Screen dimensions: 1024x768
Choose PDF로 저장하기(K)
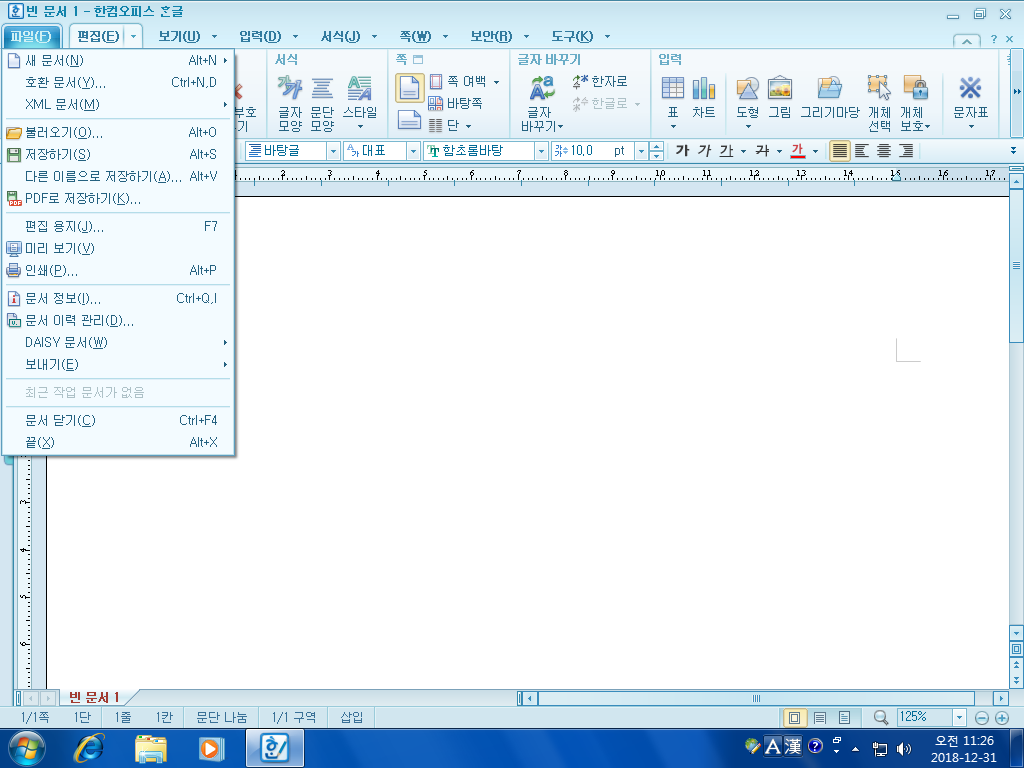[118, 199]
